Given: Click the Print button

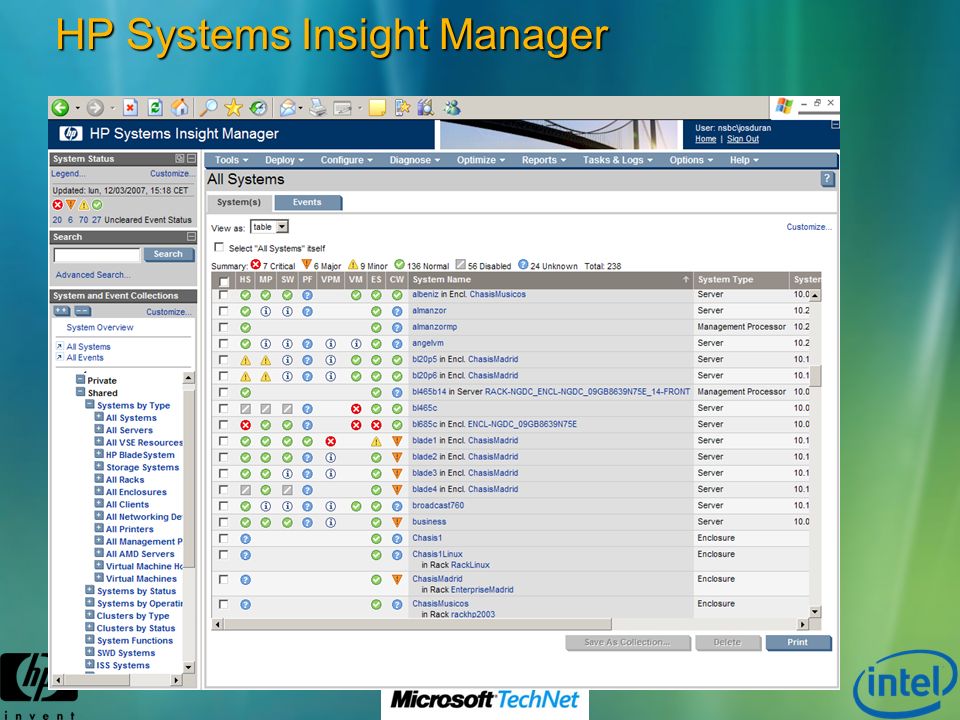Looking at the screenshot, I should tap(798, 643).
